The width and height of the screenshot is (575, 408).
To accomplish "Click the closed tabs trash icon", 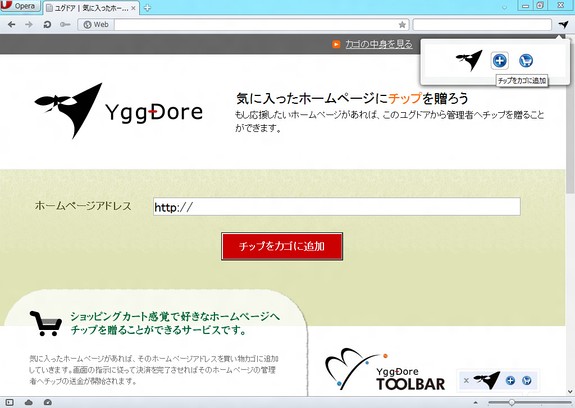I will coord(505,6).
